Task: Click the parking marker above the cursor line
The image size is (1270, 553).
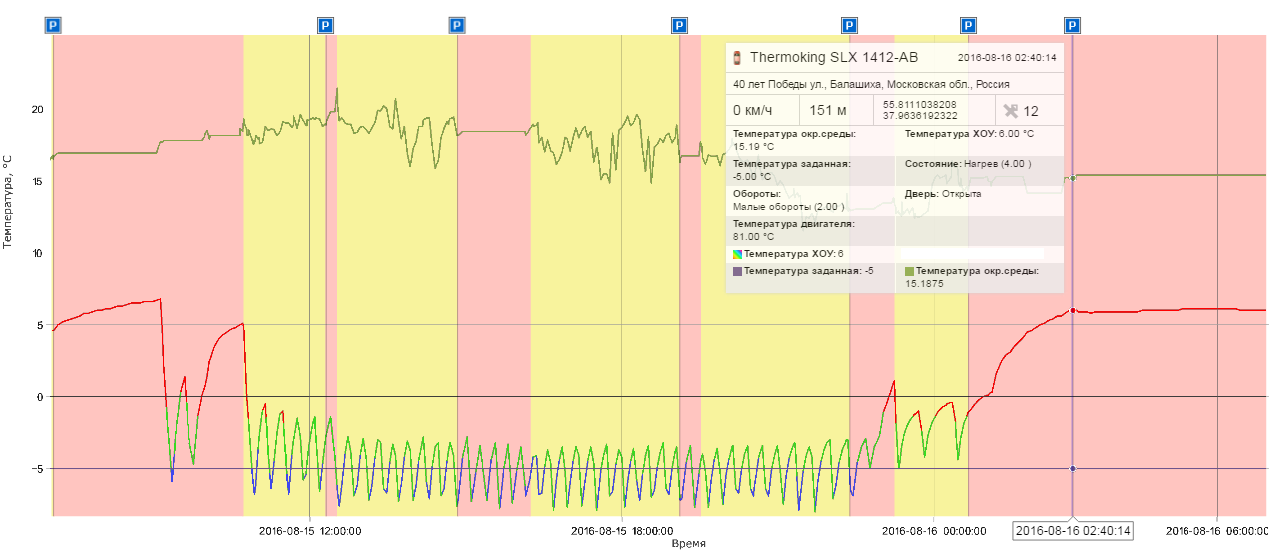Action: pos(1073,25)
